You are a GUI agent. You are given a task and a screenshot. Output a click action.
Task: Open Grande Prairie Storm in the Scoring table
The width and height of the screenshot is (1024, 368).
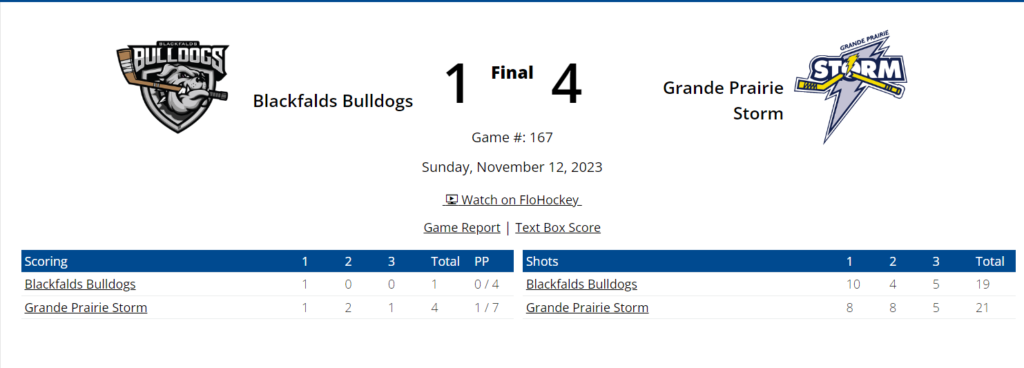click(86, 308)
